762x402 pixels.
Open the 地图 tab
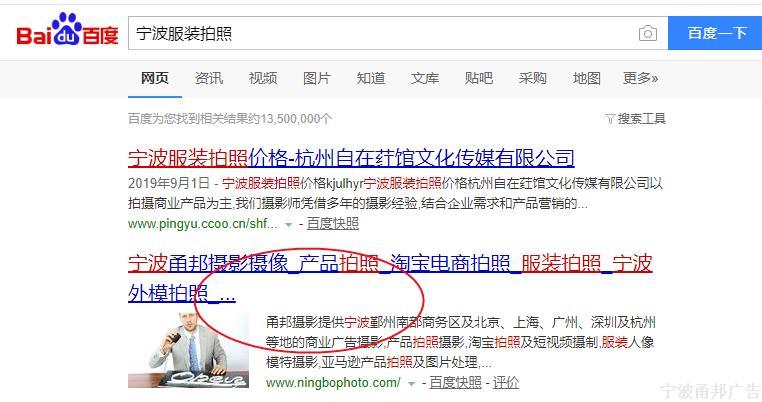(x=587, y=78)
